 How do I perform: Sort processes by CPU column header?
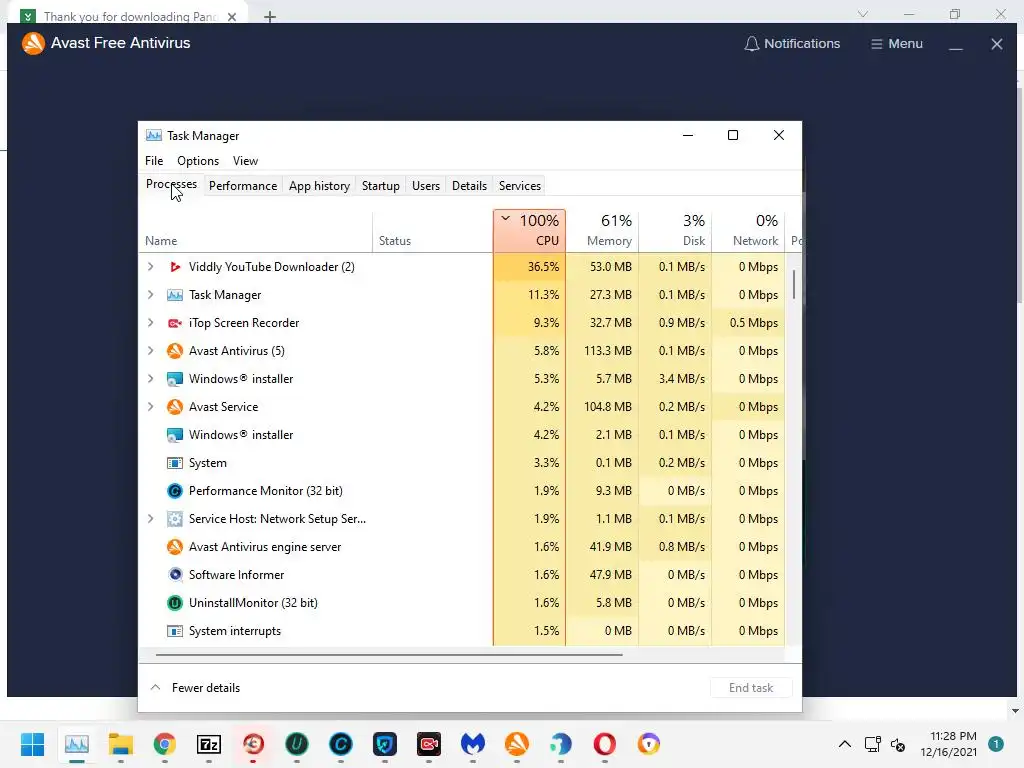click(530, 231)
